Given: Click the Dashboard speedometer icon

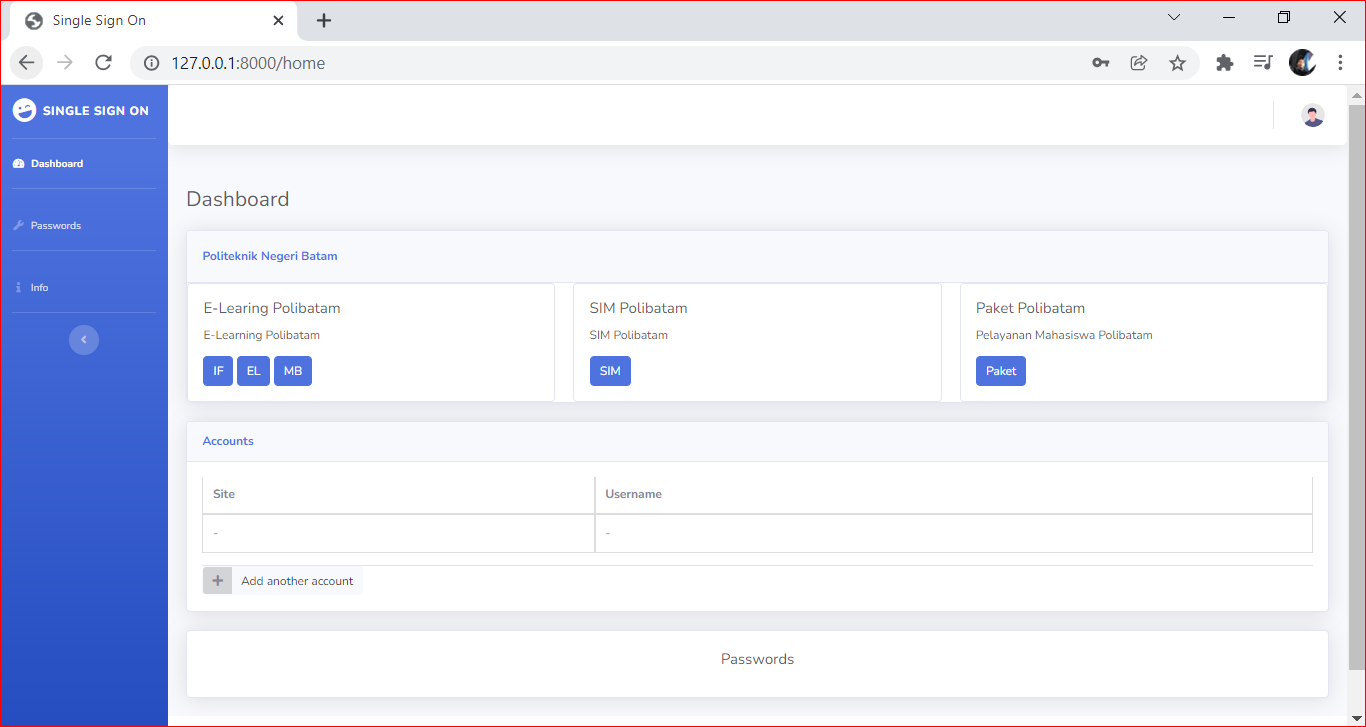Looking at the screenshot, I should point(18,163).
